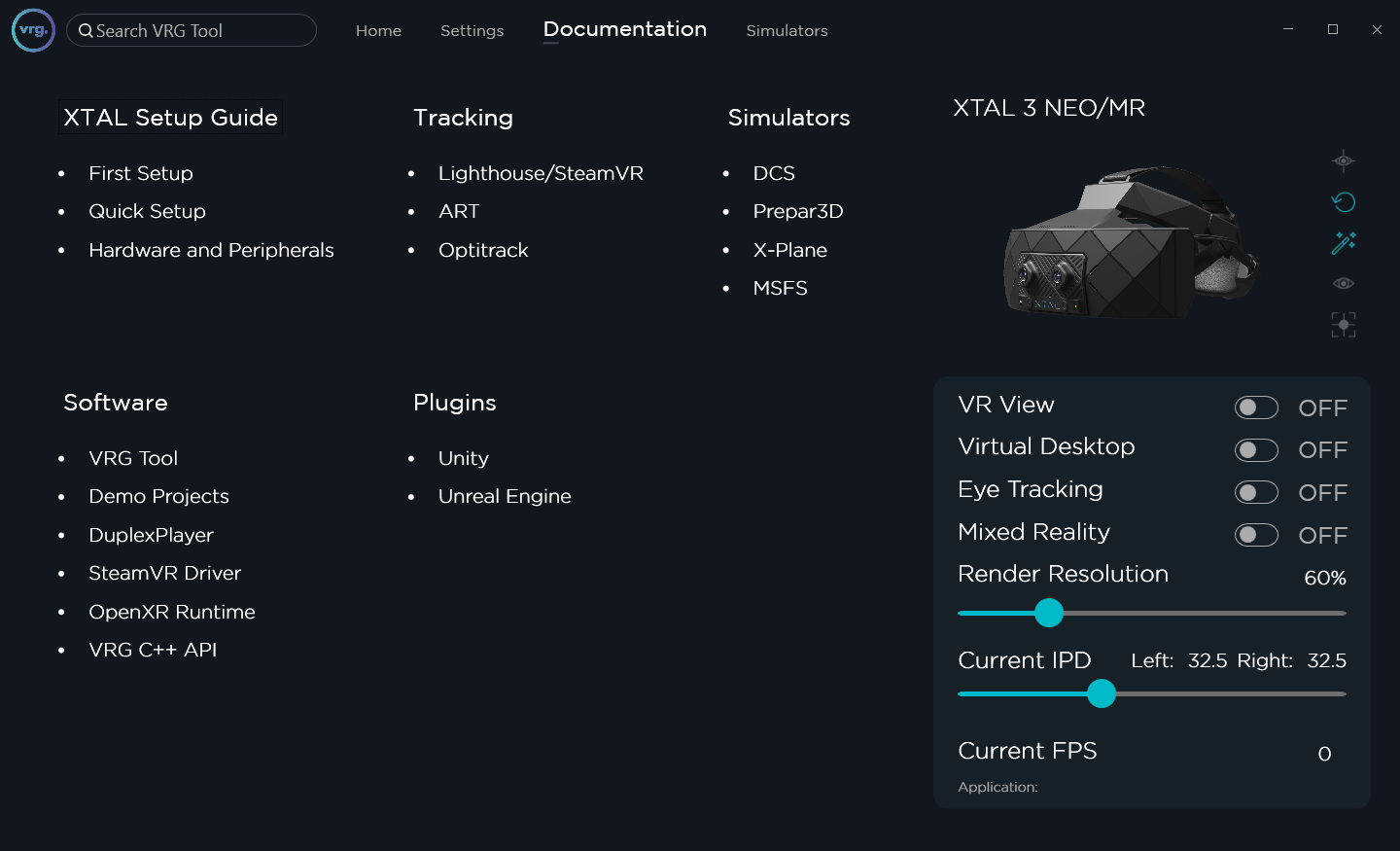This screenshot has width=1400, height=851.
Task: Enable the Virtual Desktop switch
Action: 1256,450
